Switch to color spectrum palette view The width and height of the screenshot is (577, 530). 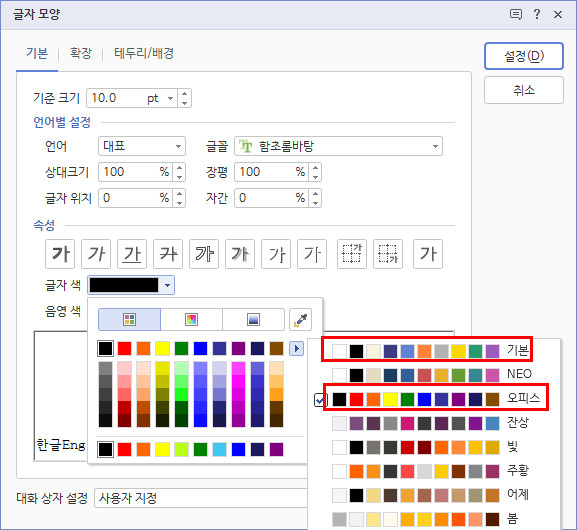coord(191,319)
